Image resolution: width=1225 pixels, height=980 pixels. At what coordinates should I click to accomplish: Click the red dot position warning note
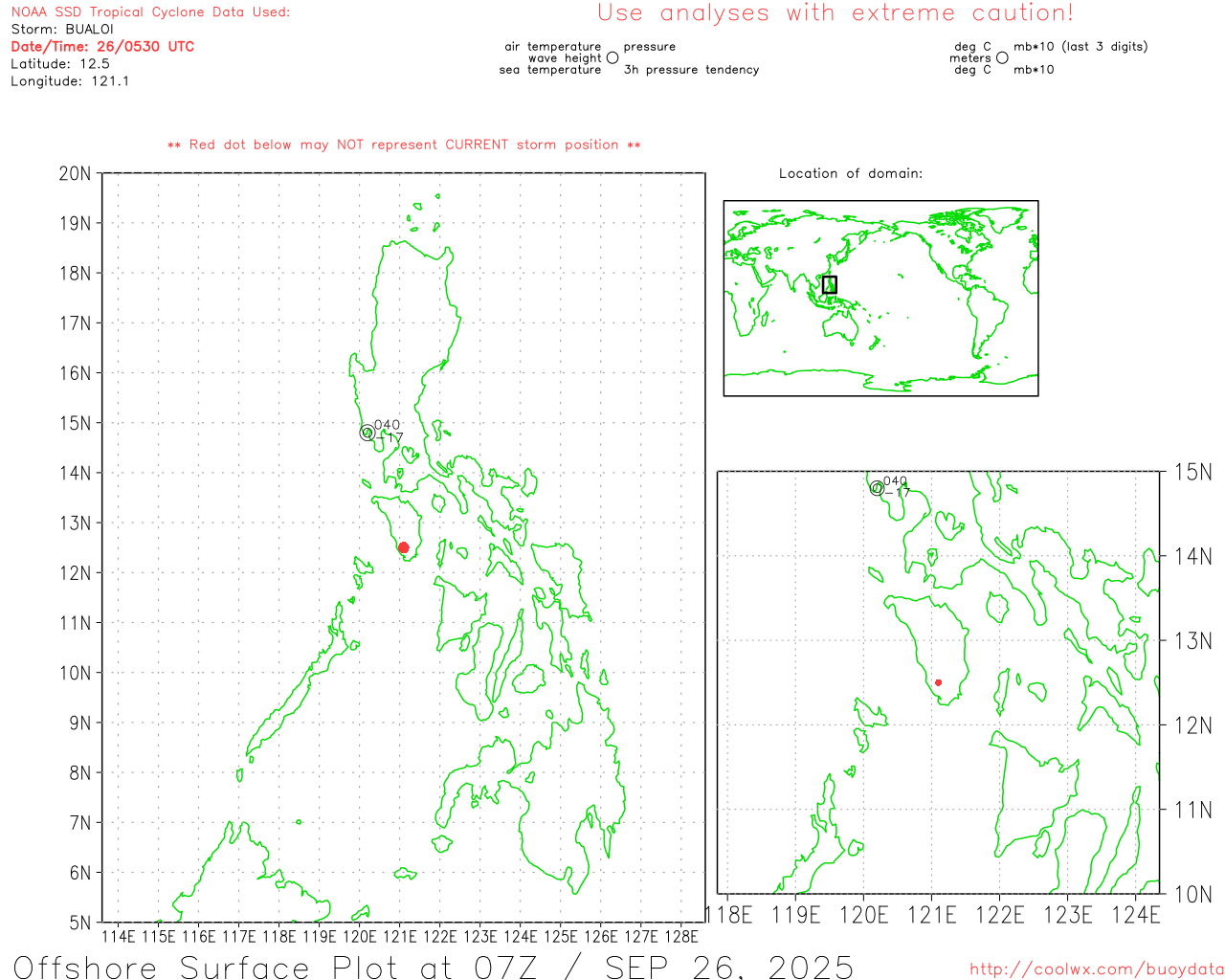[x=404, y=145]
